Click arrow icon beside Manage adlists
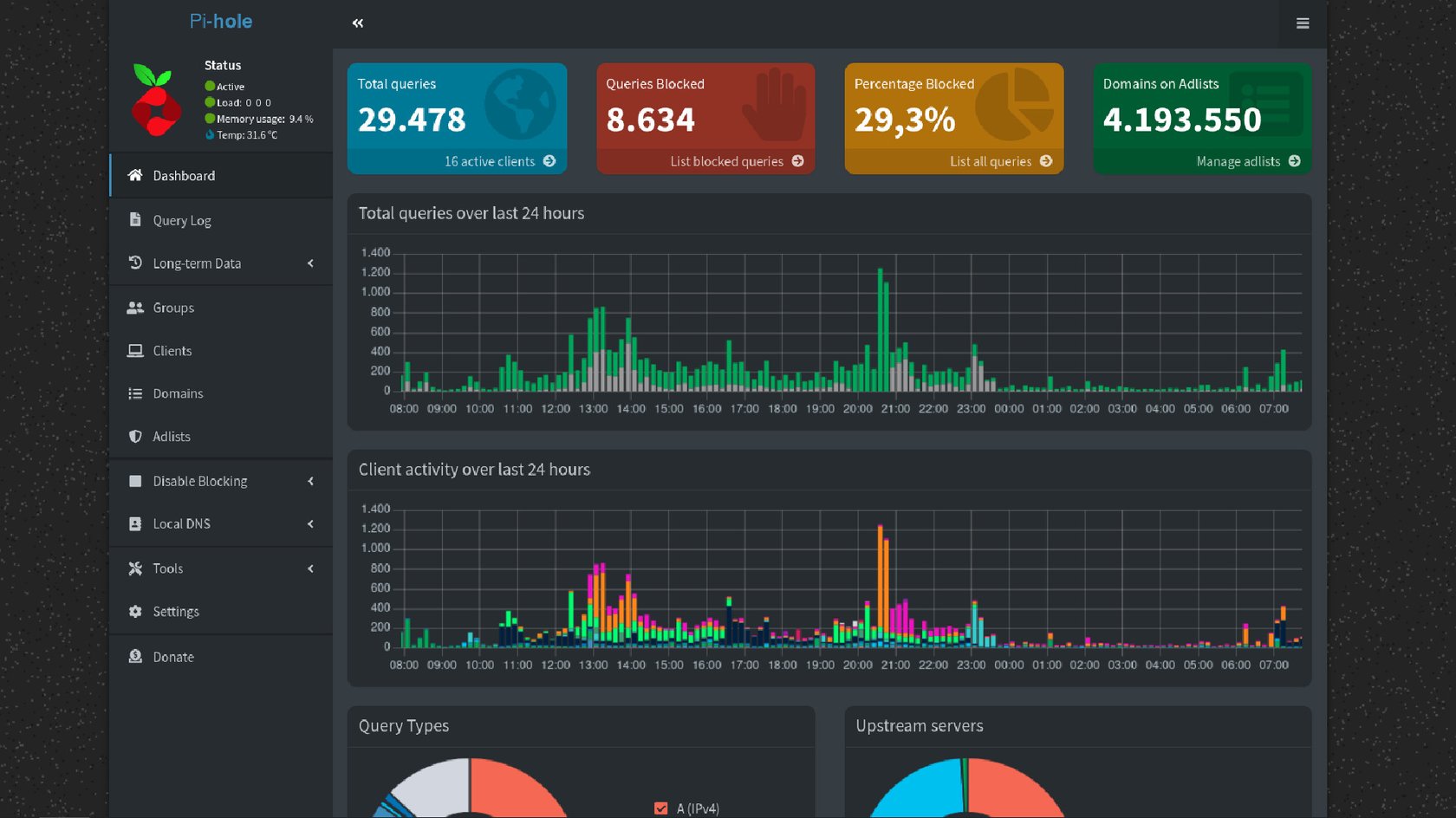The width and height of the screenshot is (1456, 818). pyautogui.click(x=1295, y=161)
